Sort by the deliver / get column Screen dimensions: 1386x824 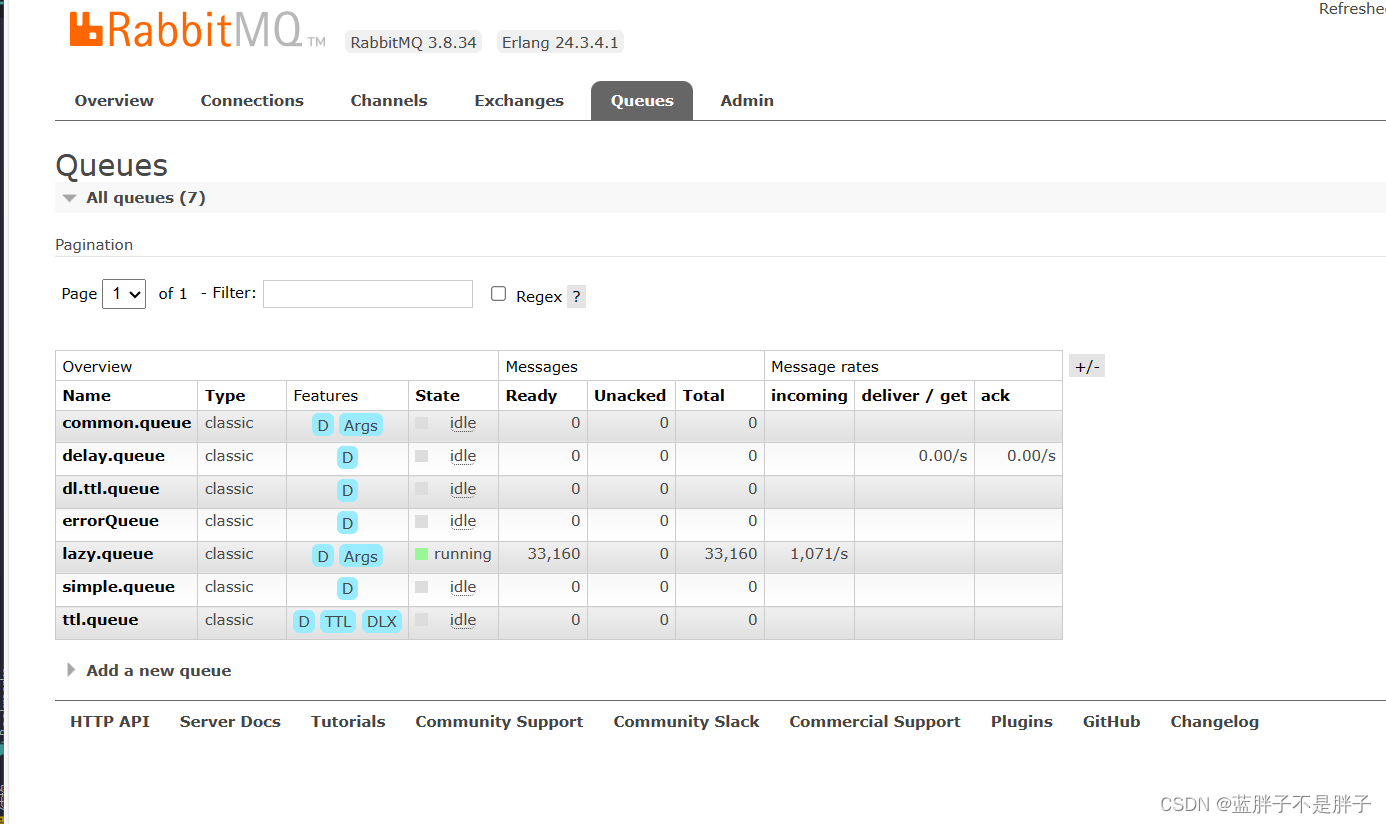coord(914,395)
